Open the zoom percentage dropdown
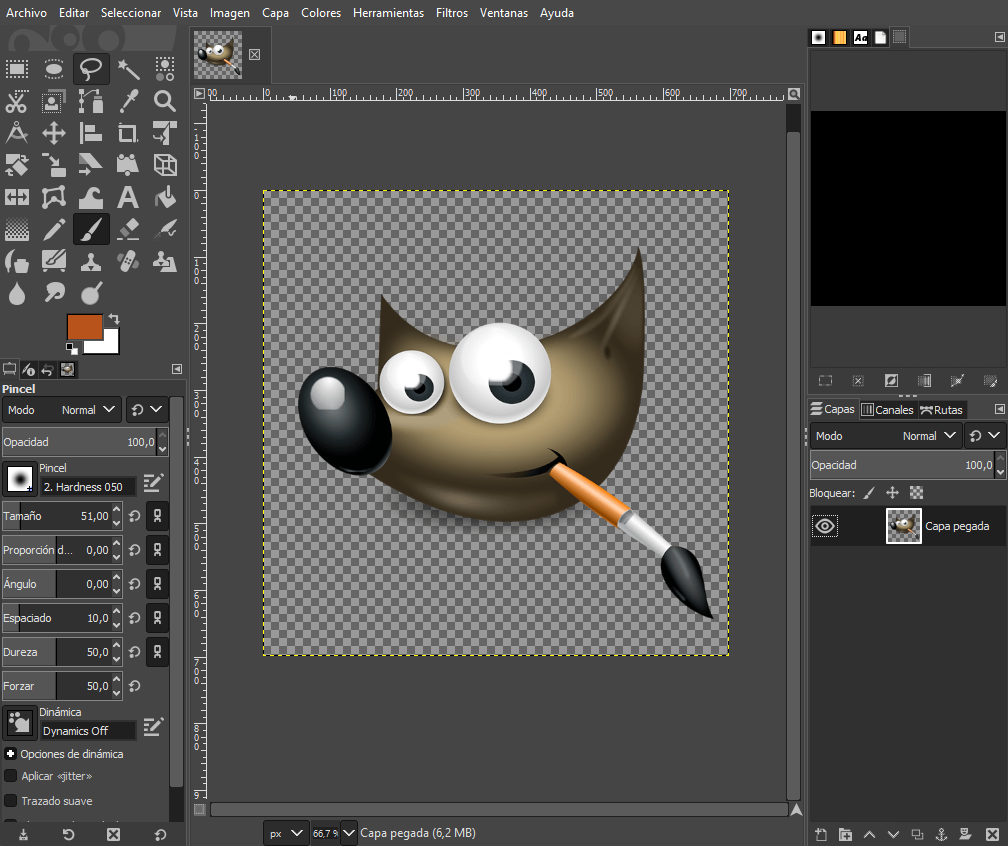 [x=348, y=833]
